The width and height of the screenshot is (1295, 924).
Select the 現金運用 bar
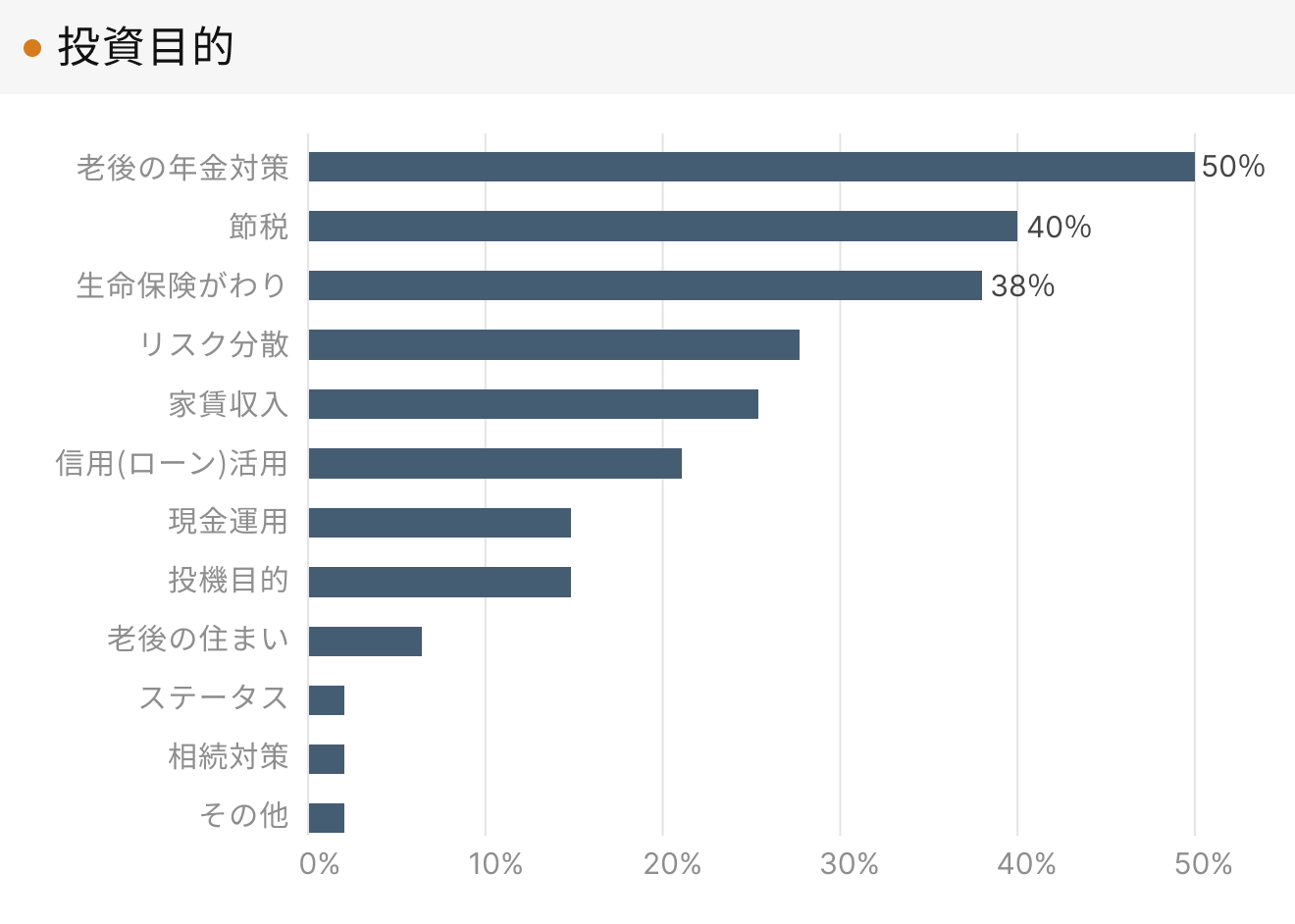pyautogui.click(x=440, y=523)
